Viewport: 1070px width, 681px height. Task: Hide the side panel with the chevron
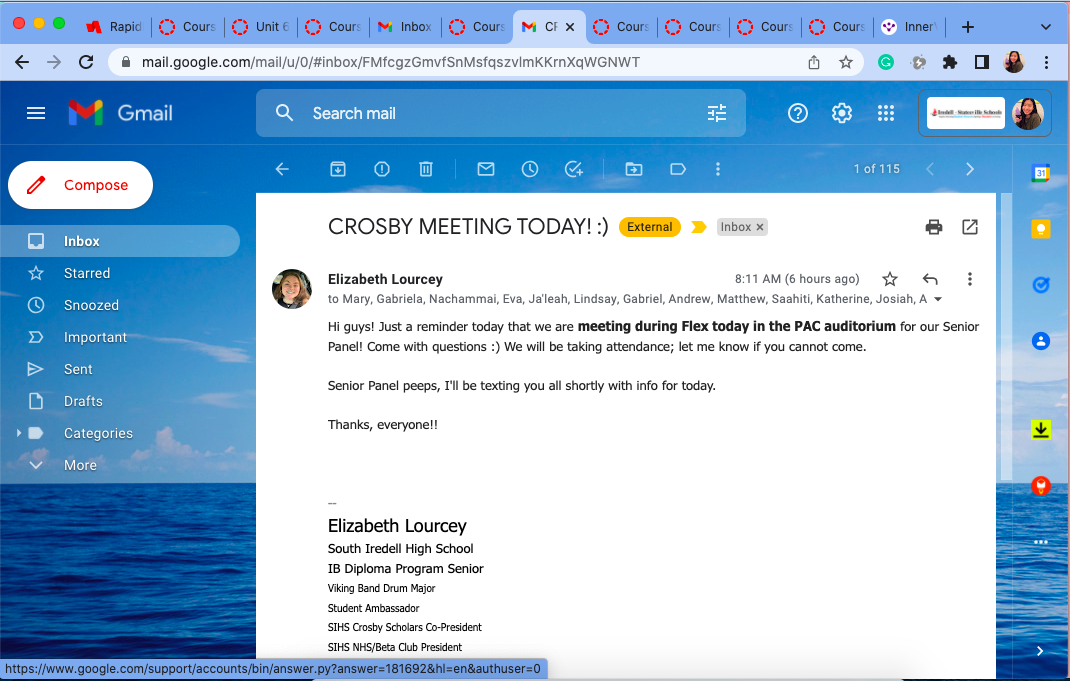tap(1040, 651)
